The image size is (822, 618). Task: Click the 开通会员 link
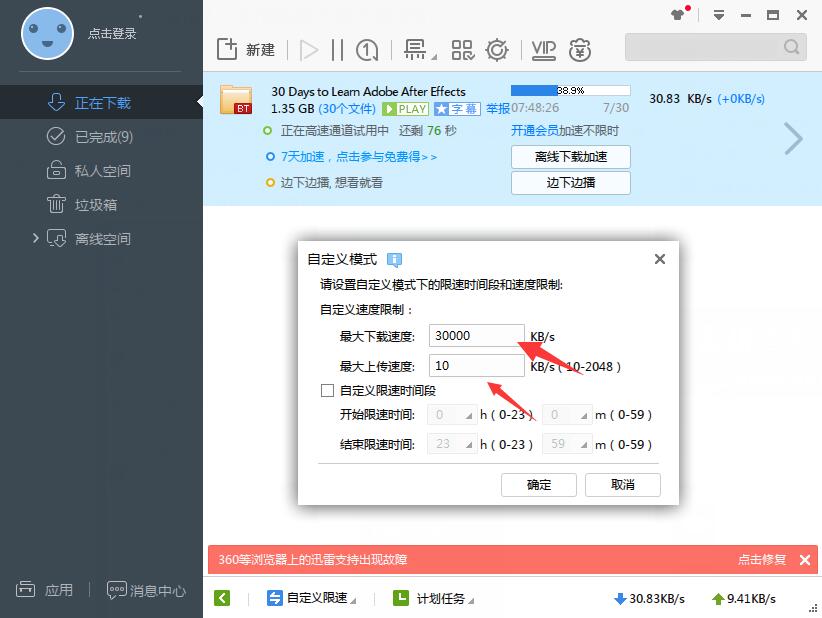pyautogui.click(x=535, y=131)
